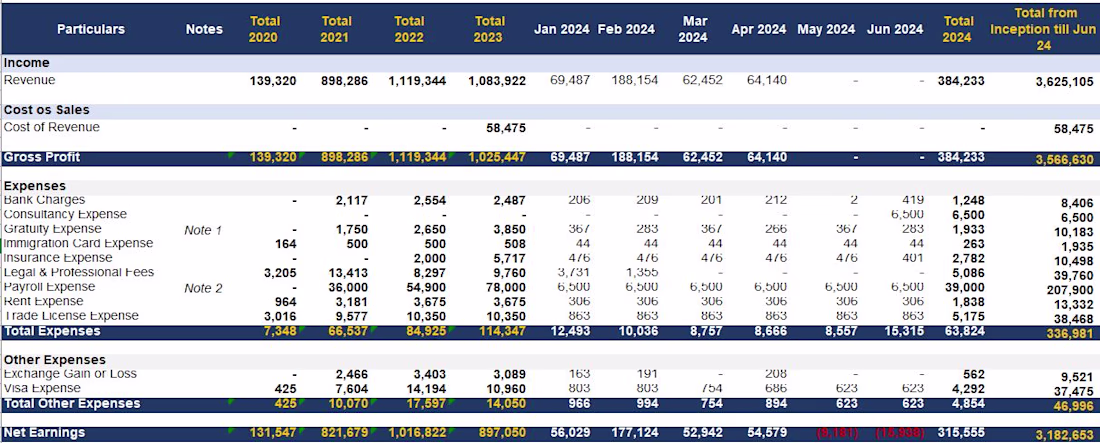This screenshot has height=443, width=1100.
Task: Click the Total 2024 Payroll value 39,000
Action: [965, 287]
